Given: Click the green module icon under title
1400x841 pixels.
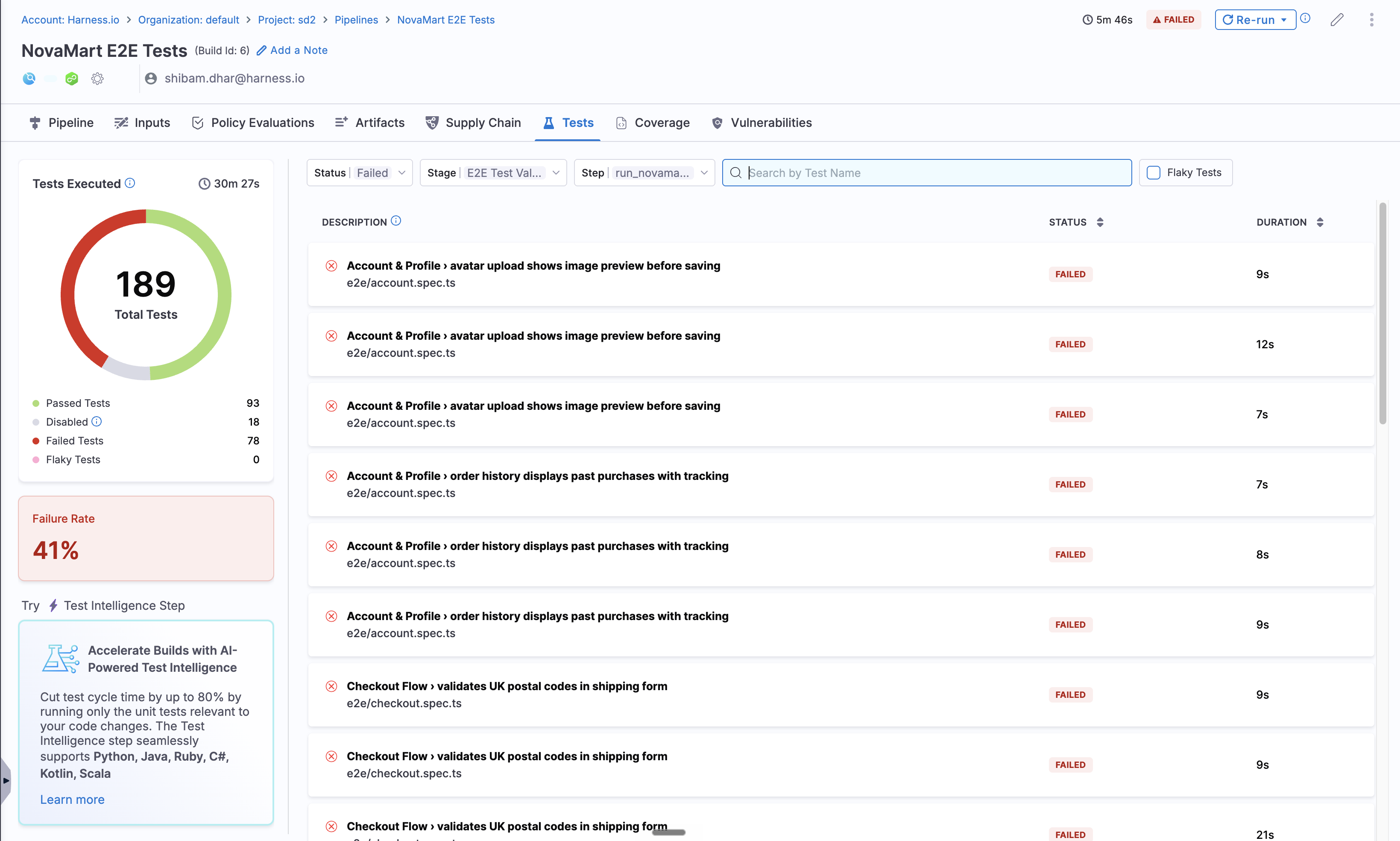Looking at the screenshot, I should tap(71, 78).
